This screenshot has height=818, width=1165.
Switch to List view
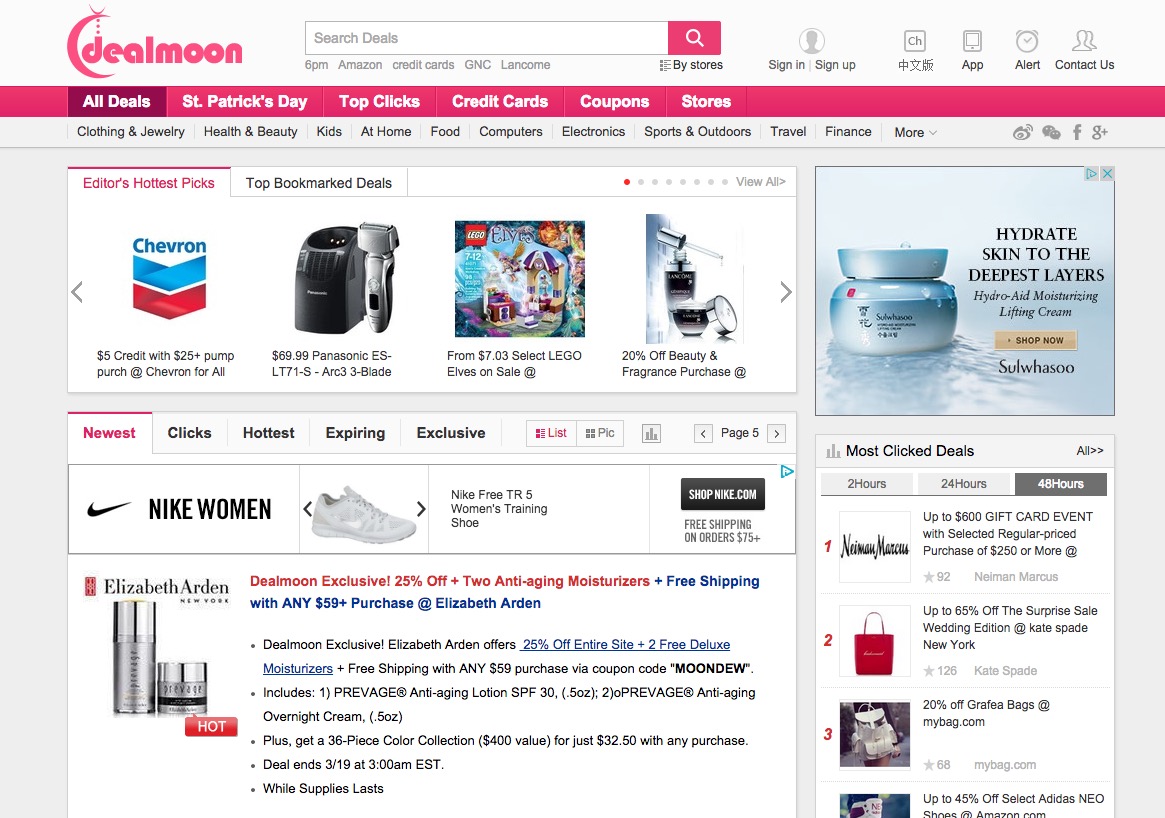(551, 433)
